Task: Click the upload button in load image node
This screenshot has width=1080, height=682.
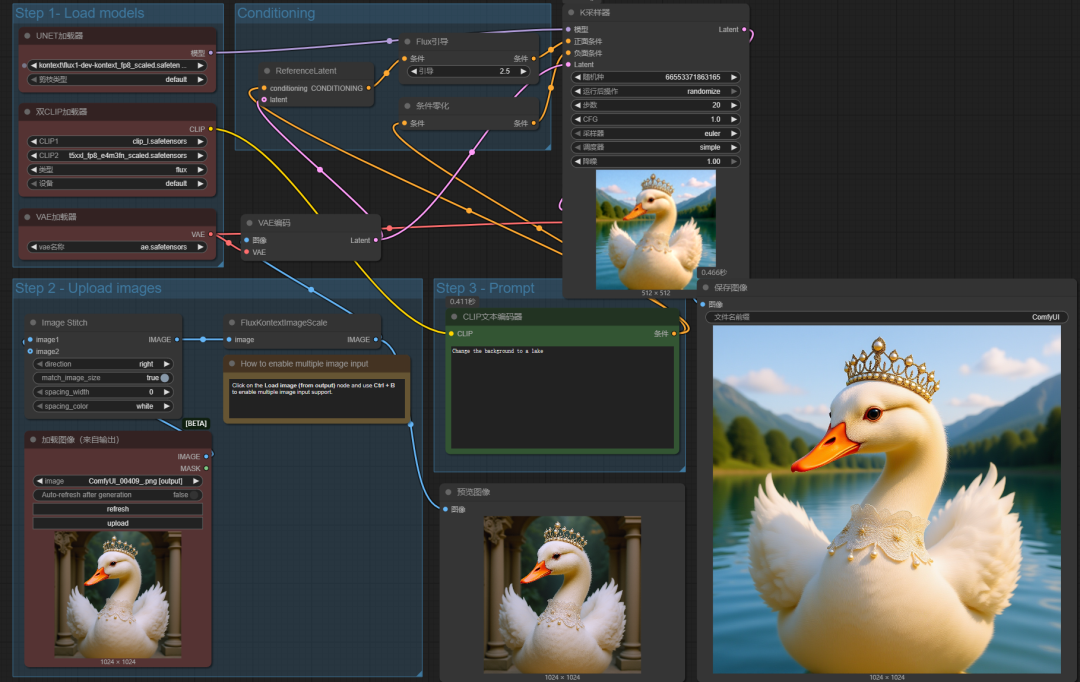Action: [x=118, y=524]
